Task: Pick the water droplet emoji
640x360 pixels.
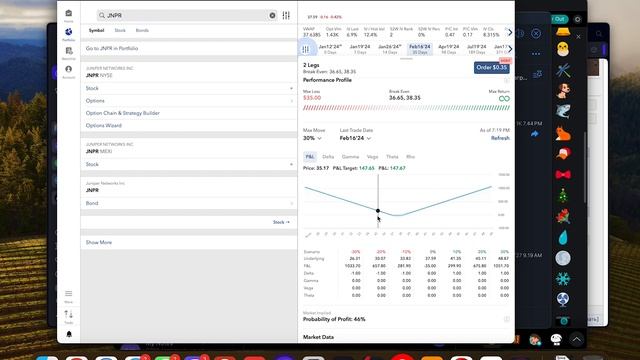Action: [x=563, y=238]
